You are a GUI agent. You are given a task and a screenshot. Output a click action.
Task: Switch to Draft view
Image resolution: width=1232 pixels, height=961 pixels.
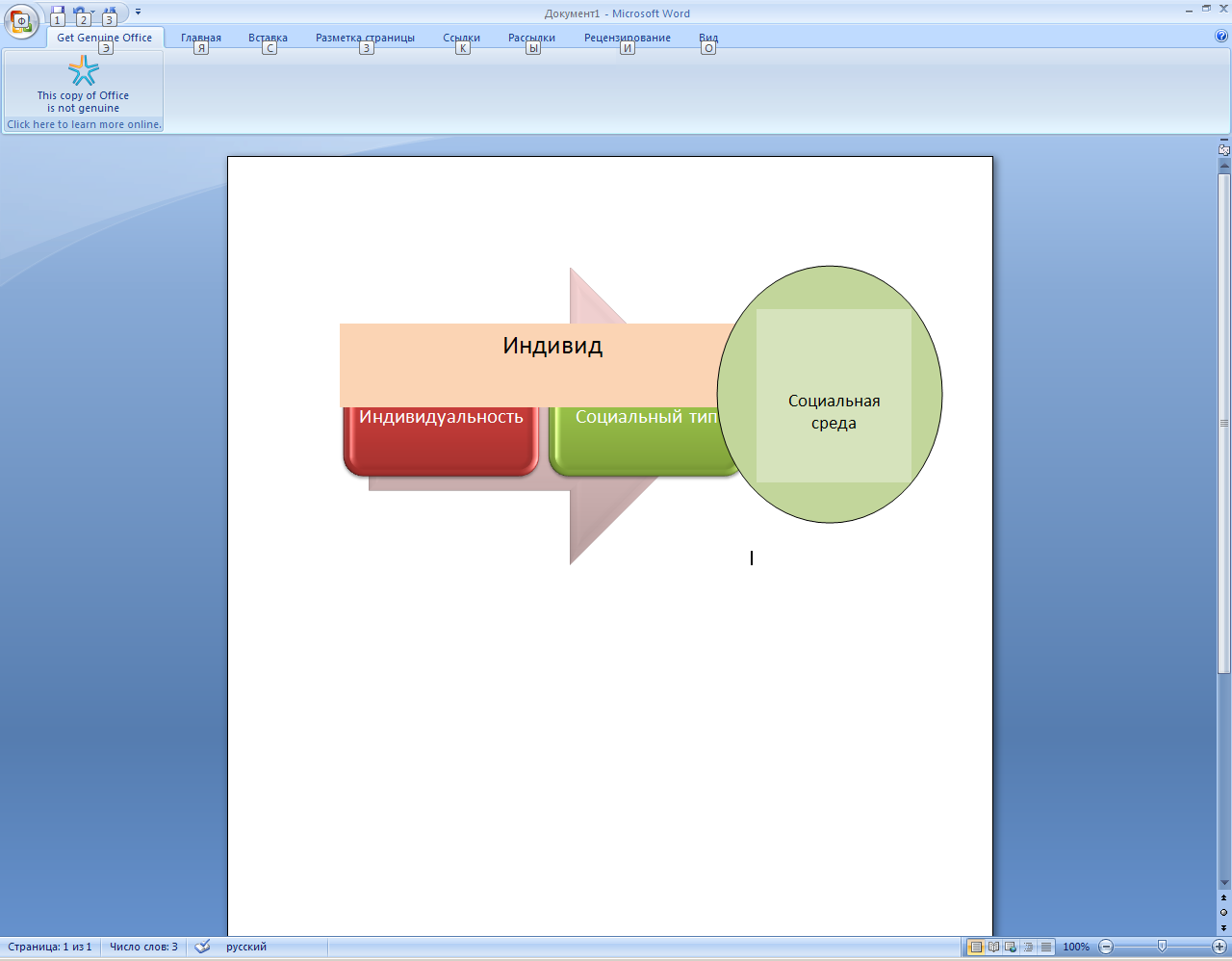click(1045, 947)
